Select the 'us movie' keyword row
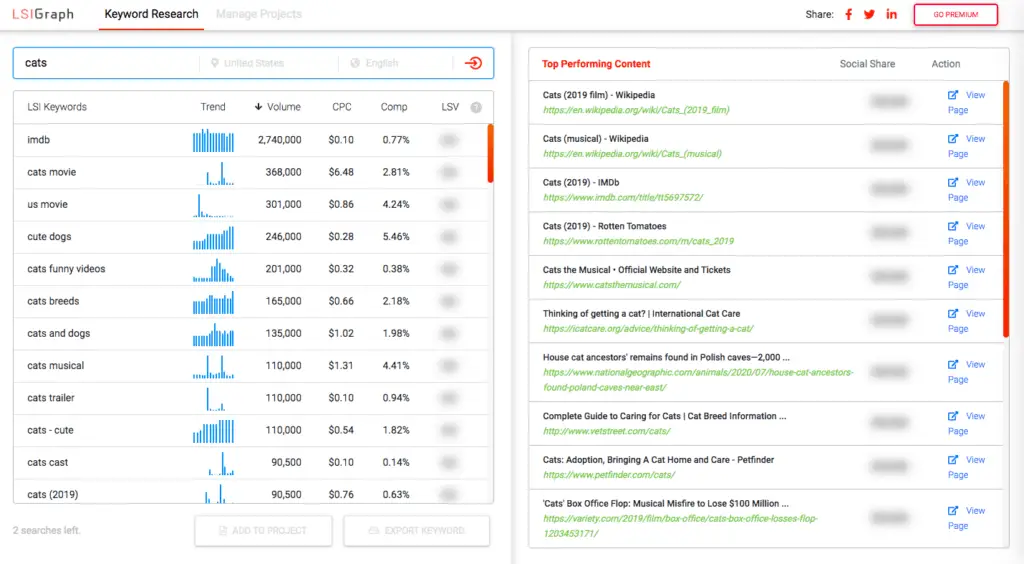1024x564 pixels. coord(252,204)
